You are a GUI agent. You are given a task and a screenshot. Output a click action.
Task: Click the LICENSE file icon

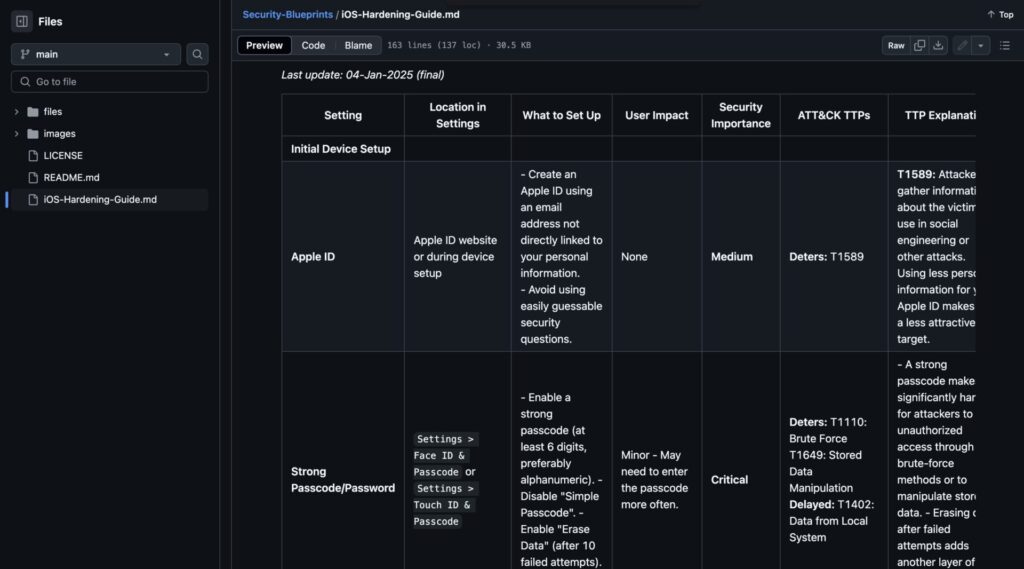tap(33, 155)
